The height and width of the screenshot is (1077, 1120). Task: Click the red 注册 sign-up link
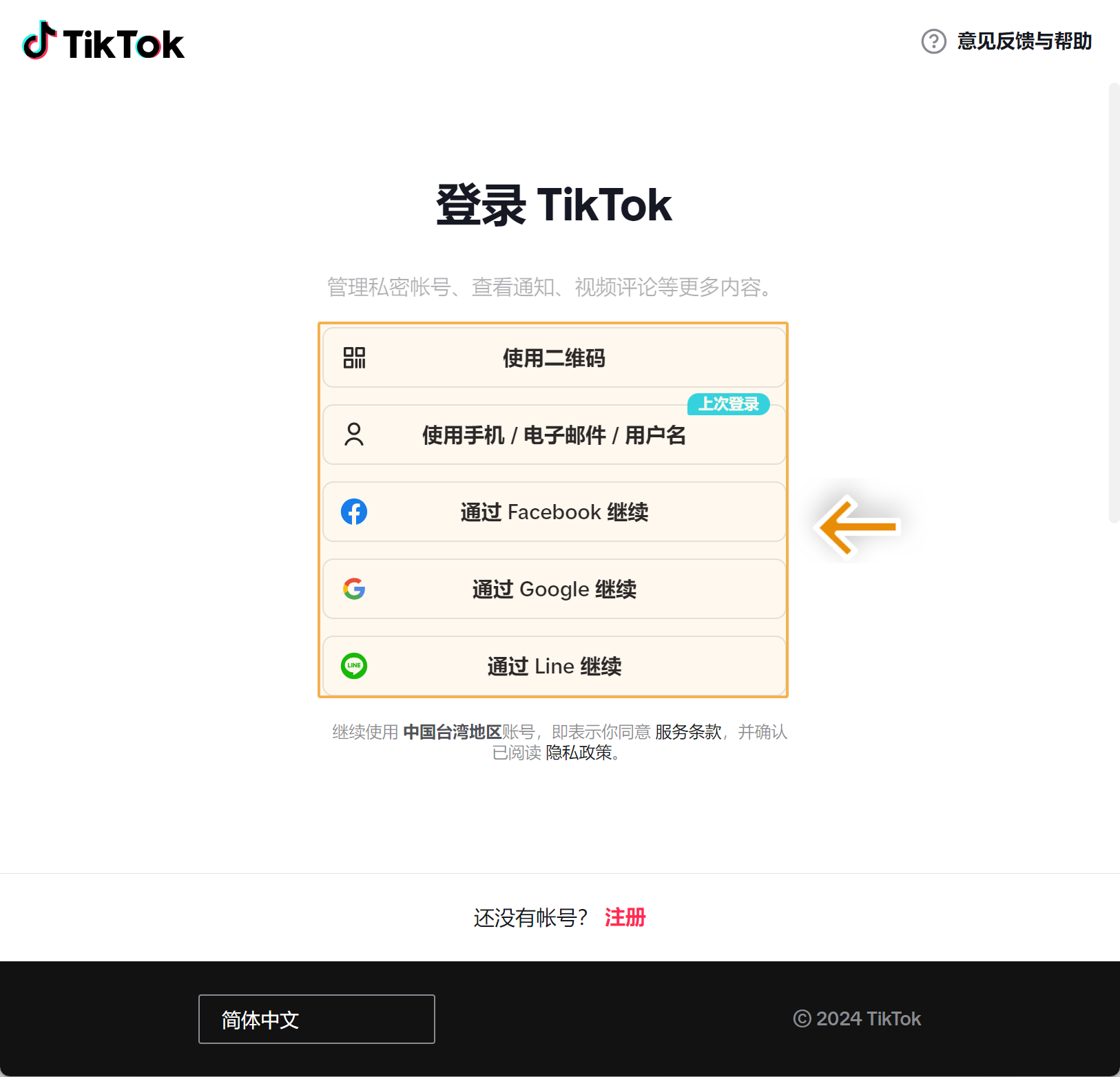pyautogui.click(x=625, y=917)
